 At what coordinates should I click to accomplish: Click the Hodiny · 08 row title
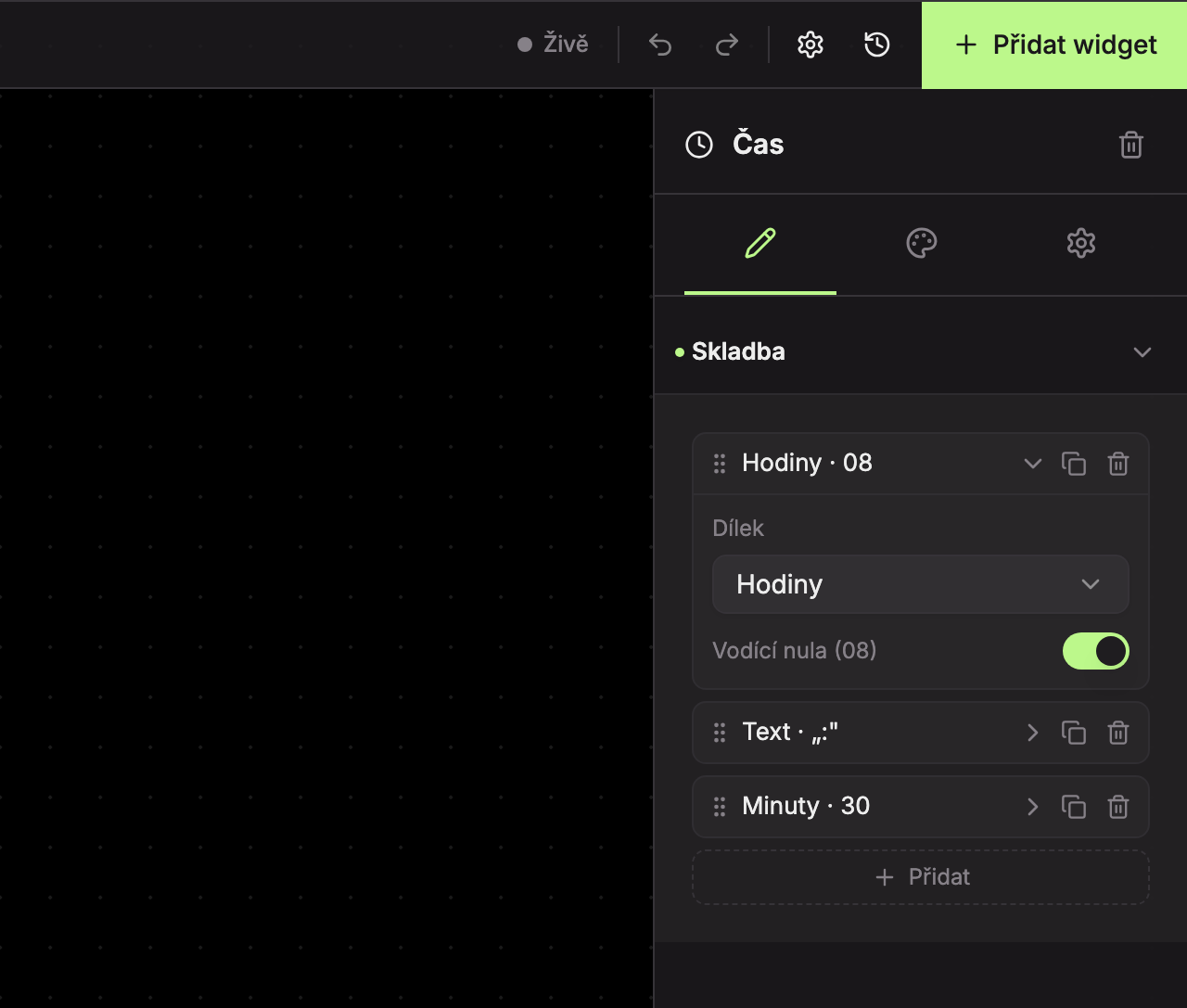click(807, 463)
